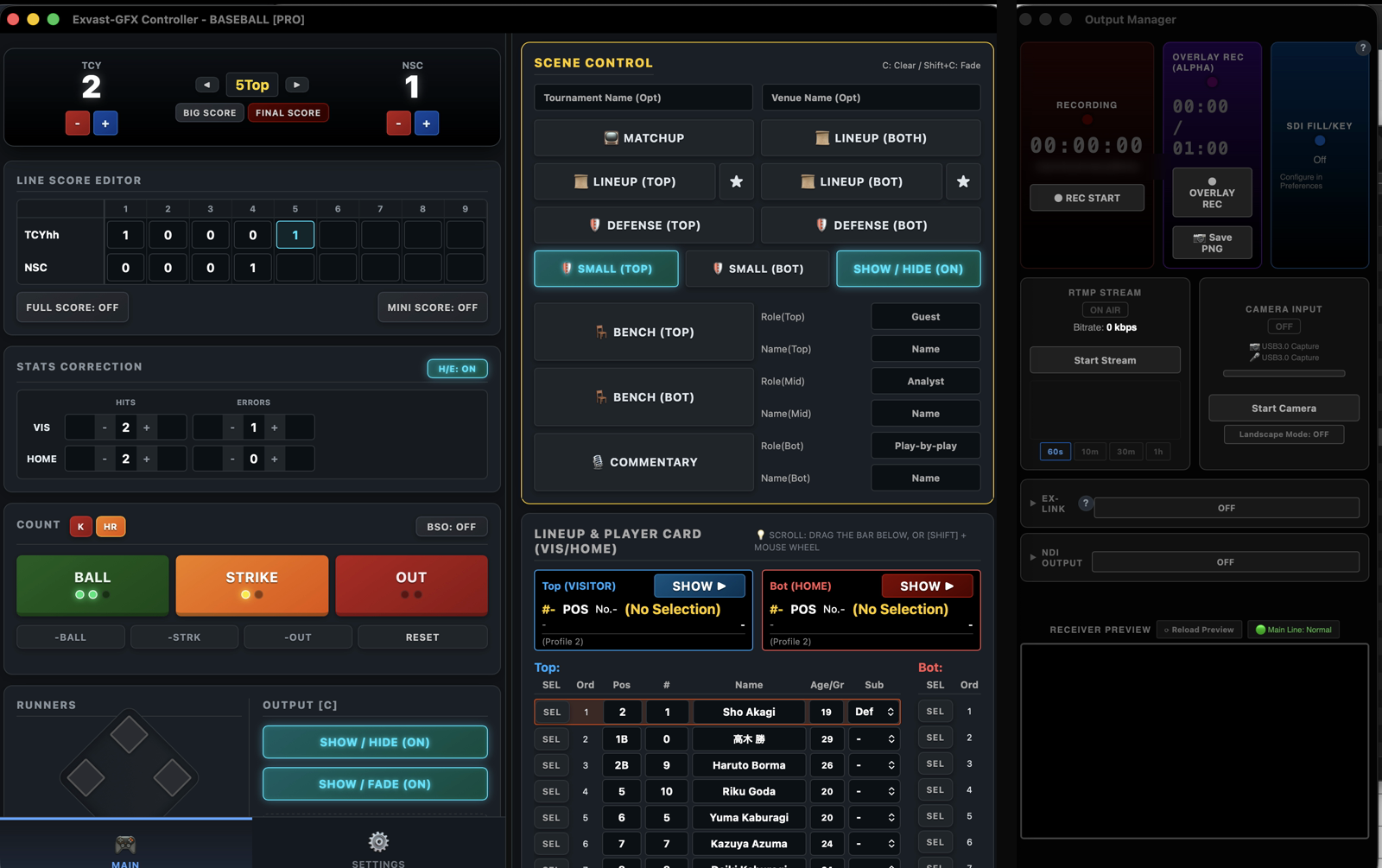The height and width of the screenshot is (868, 1382).
Task: Add an OUT to the count
Action: pos(411,585)
